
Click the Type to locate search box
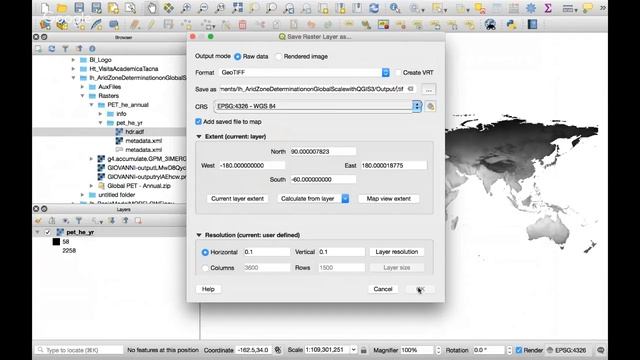click(x=79, y=350)
